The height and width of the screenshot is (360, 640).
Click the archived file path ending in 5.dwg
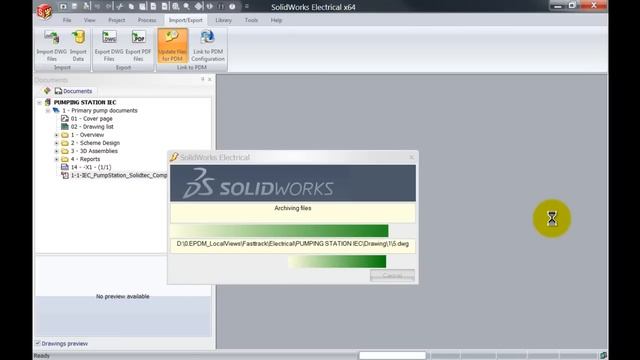293,244
